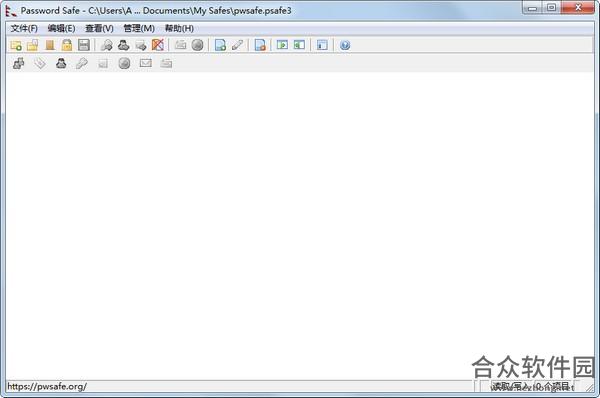Viewport: 600px width, 398px height.
Task: Collapse all groups toolbar icon
Action: [299, 46]
